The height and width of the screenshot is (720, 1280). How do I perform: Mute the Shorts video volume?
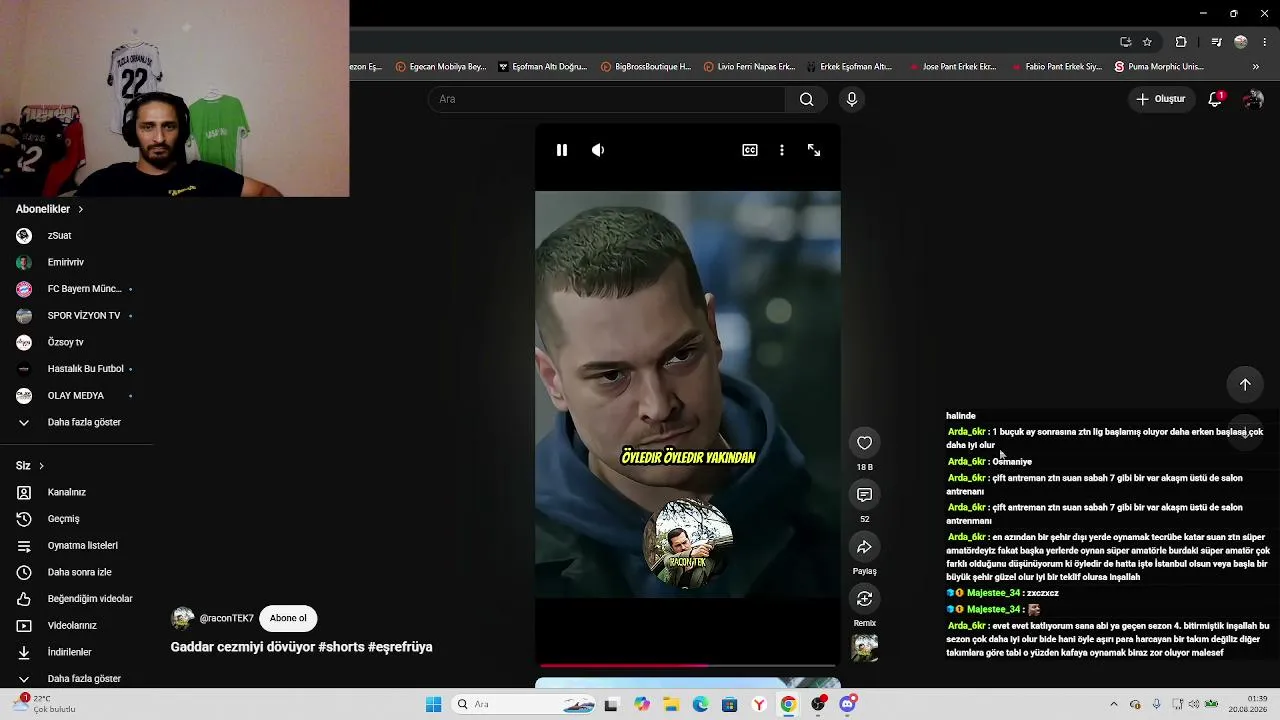(x=598, y=150)
